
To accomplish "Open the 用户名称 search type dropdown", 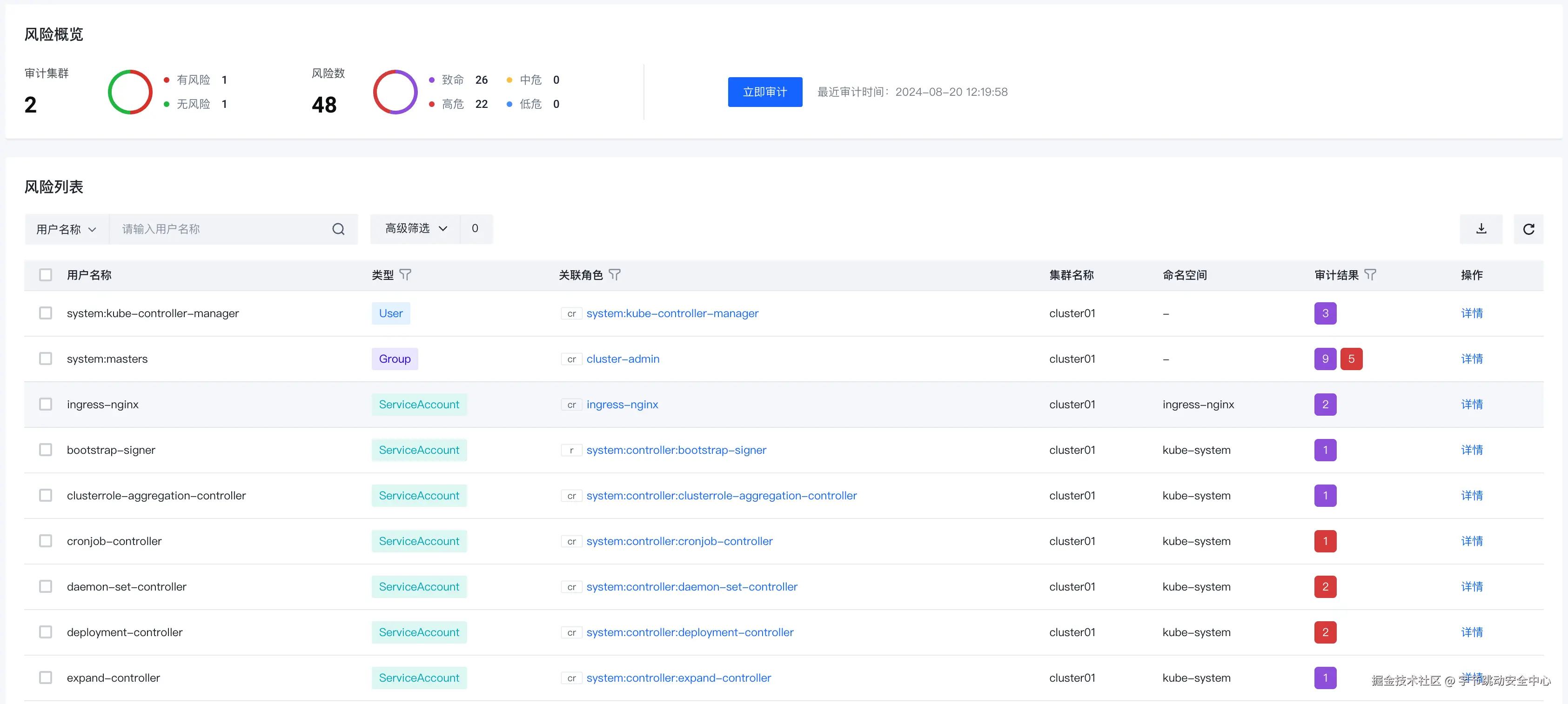I will pos(67,229).
